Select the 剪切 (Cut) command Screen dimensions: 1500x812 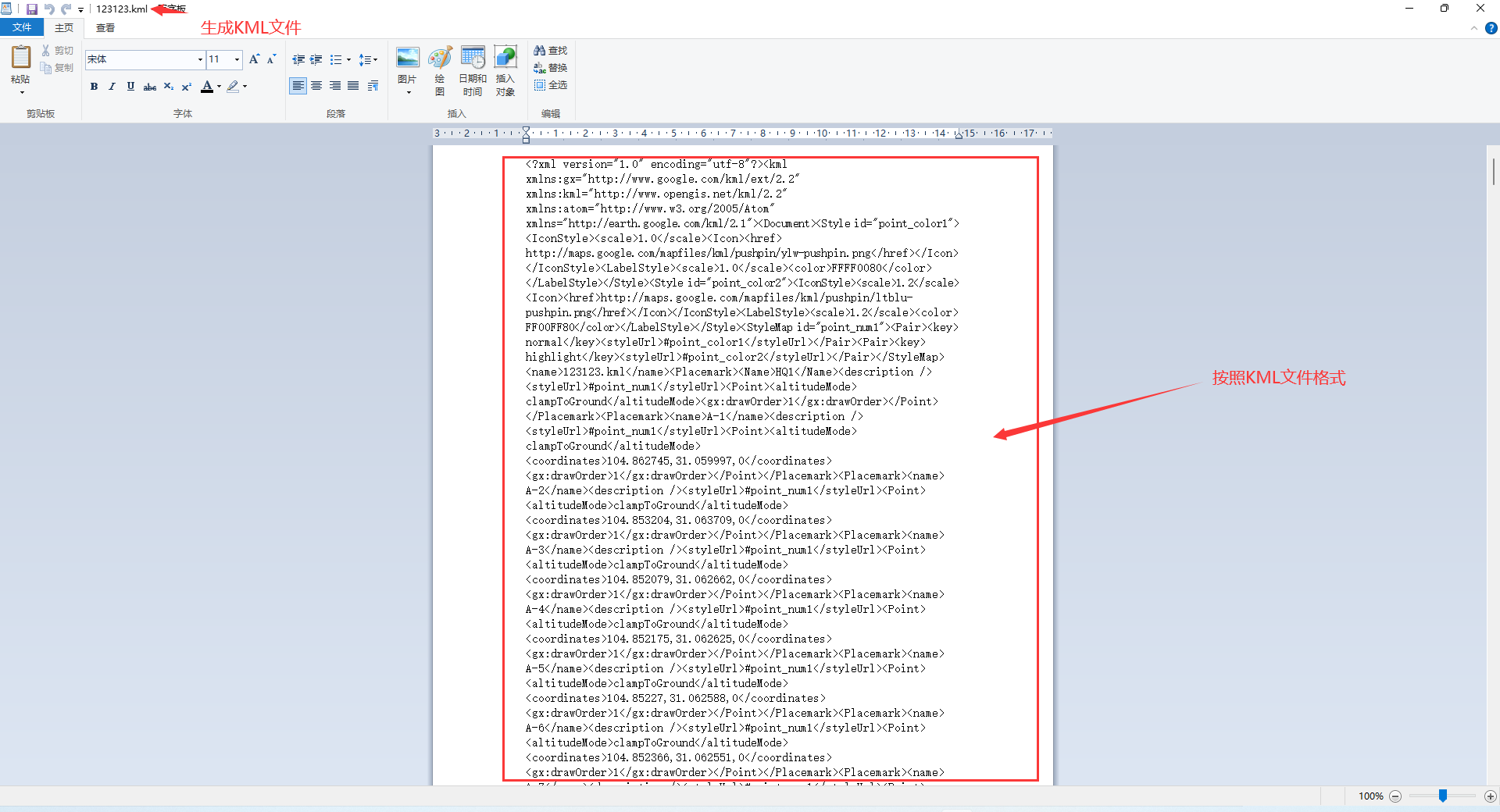[57, 50]
